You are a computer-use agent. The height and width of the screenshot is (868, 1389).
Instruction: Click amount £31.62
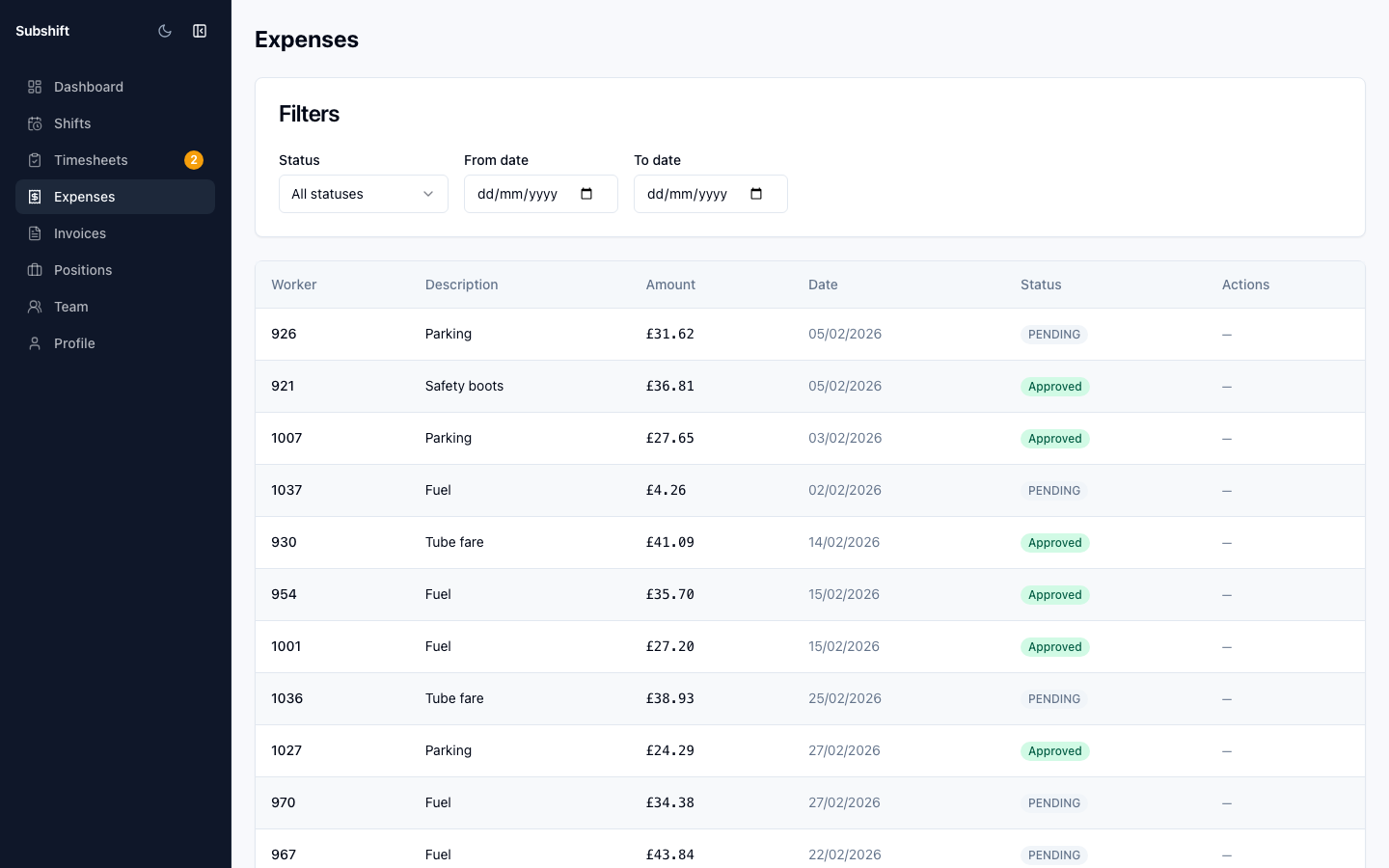pyautogui.click(x=670, y=334)
